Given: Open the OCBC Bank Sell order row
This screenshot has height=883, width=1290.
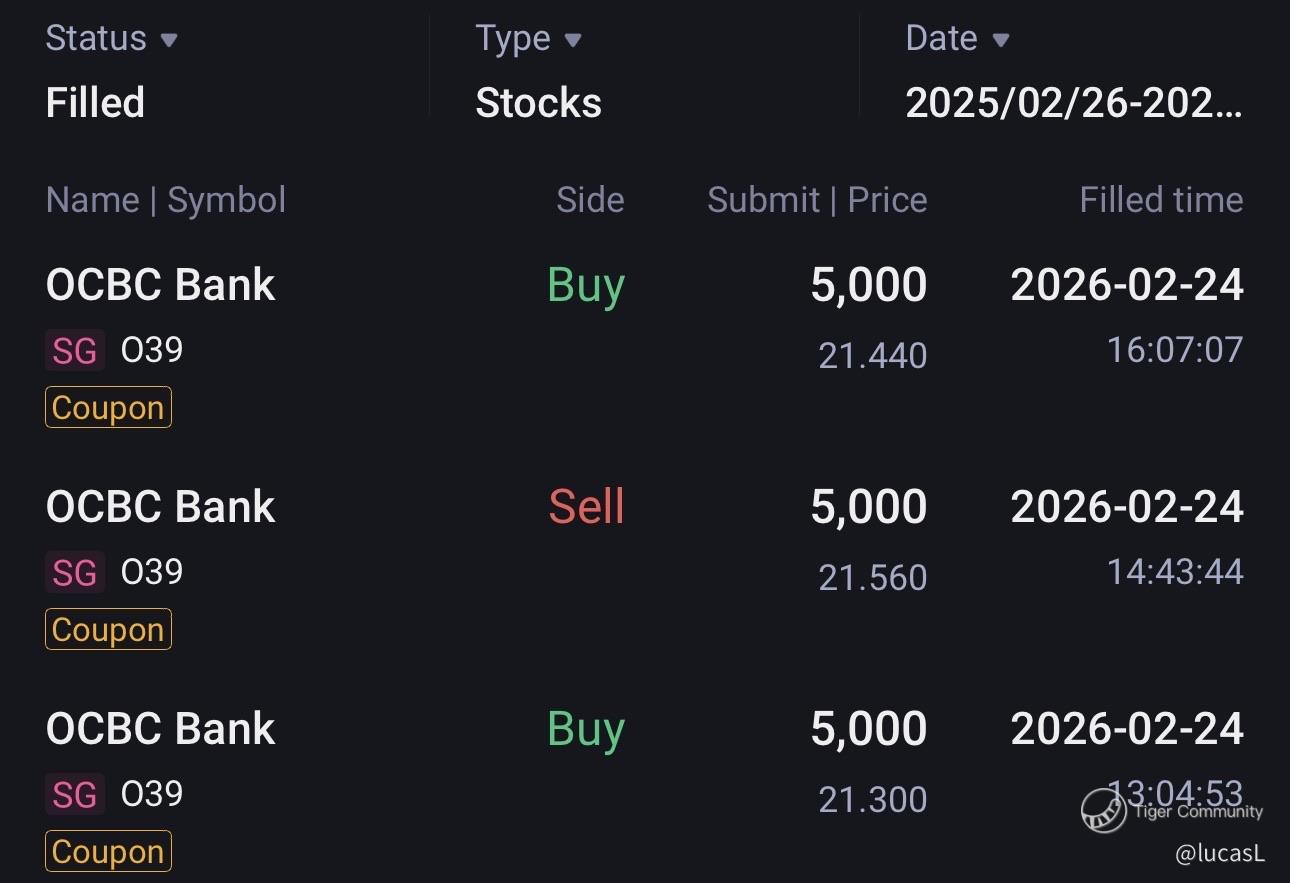Looking at the screenshot, I should click(160, 508).
